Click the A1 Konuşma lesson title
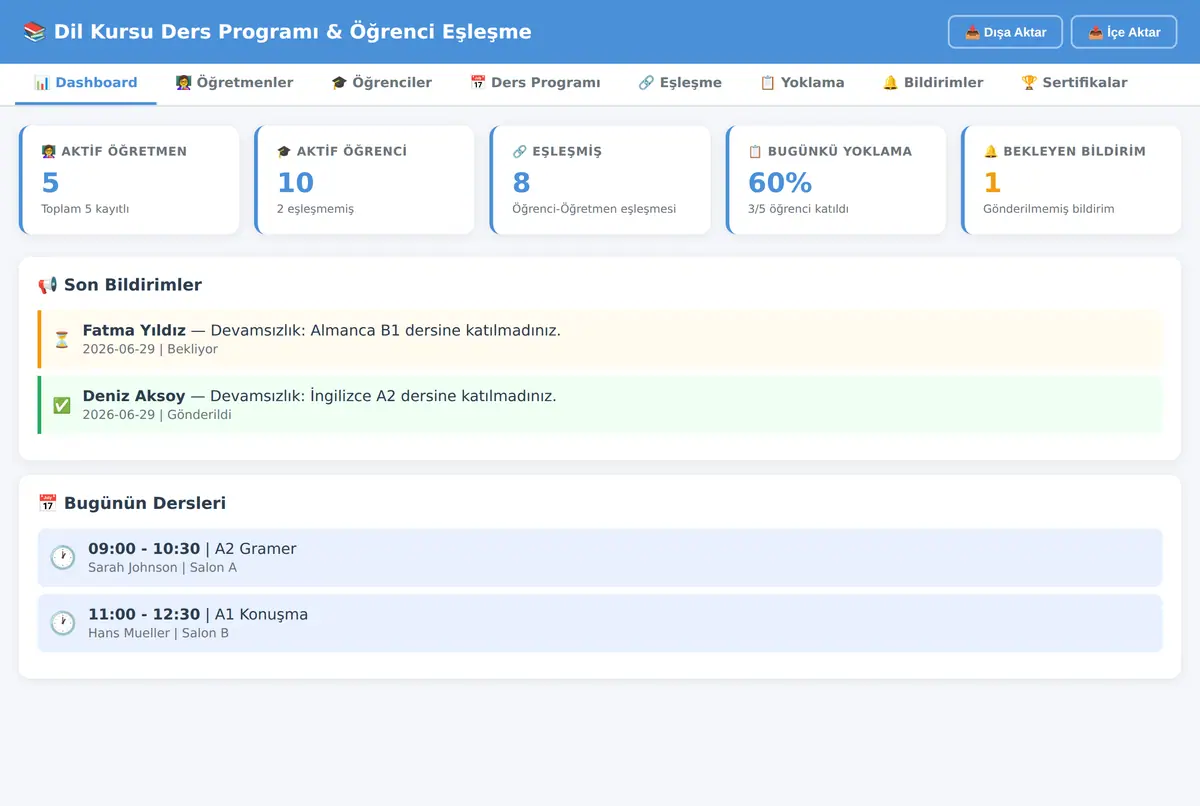Viewport: 1200px width, 806px height. 261,614
